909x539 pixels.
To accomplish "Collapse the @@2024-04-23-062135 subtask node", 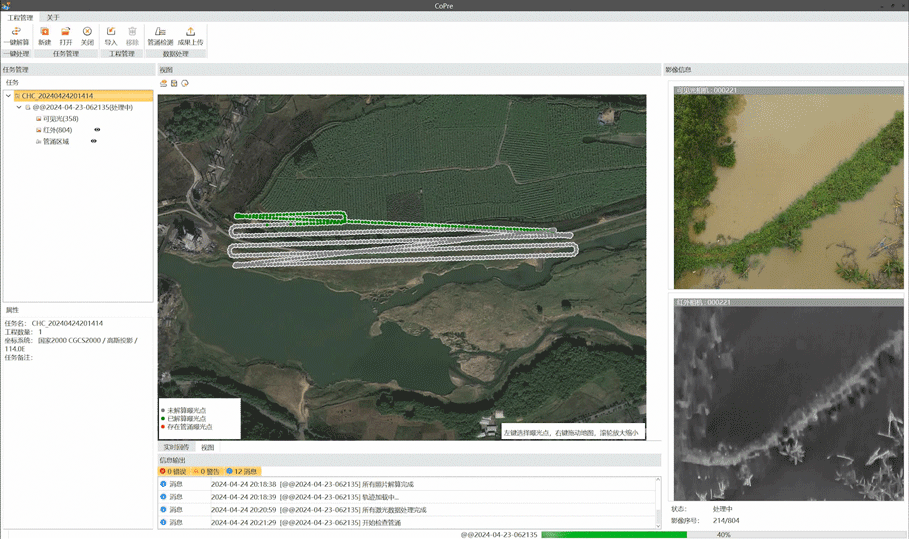I will 19,107.
